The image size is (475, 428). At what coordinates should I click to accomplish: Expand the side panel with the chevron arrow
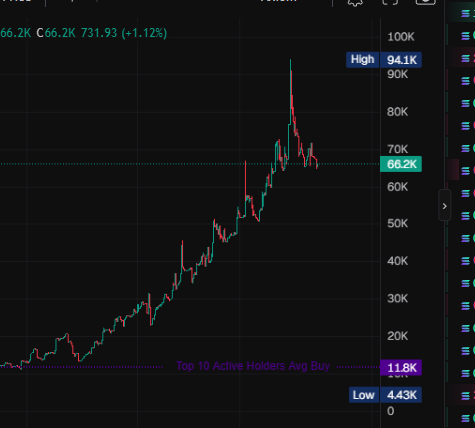(444, 206)
